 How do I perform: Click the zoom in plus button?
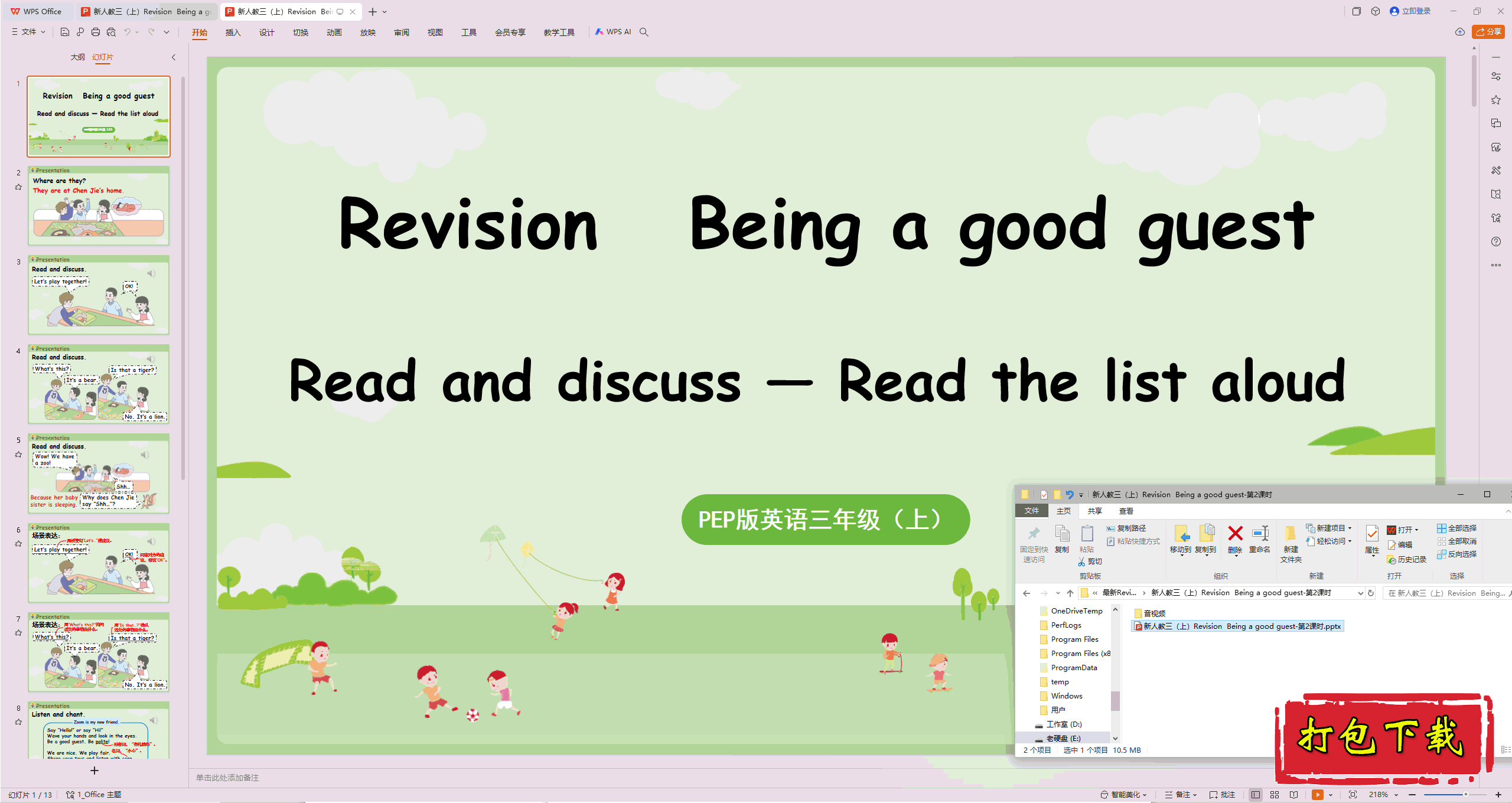(1498, 795)
